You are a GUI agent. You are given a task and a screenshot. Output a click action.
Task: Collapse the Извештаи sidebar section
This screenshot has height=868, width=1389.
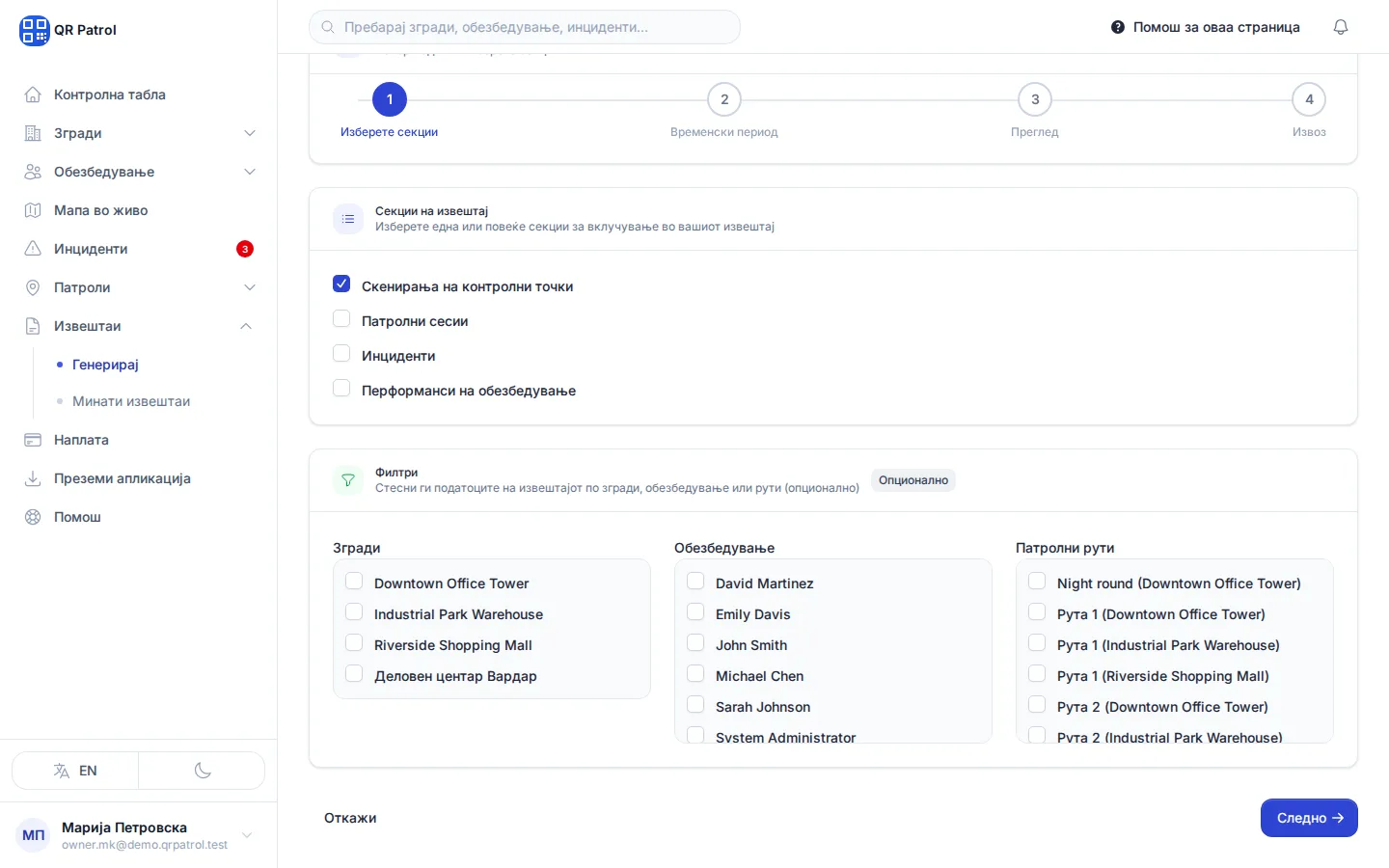coord(246,326)
